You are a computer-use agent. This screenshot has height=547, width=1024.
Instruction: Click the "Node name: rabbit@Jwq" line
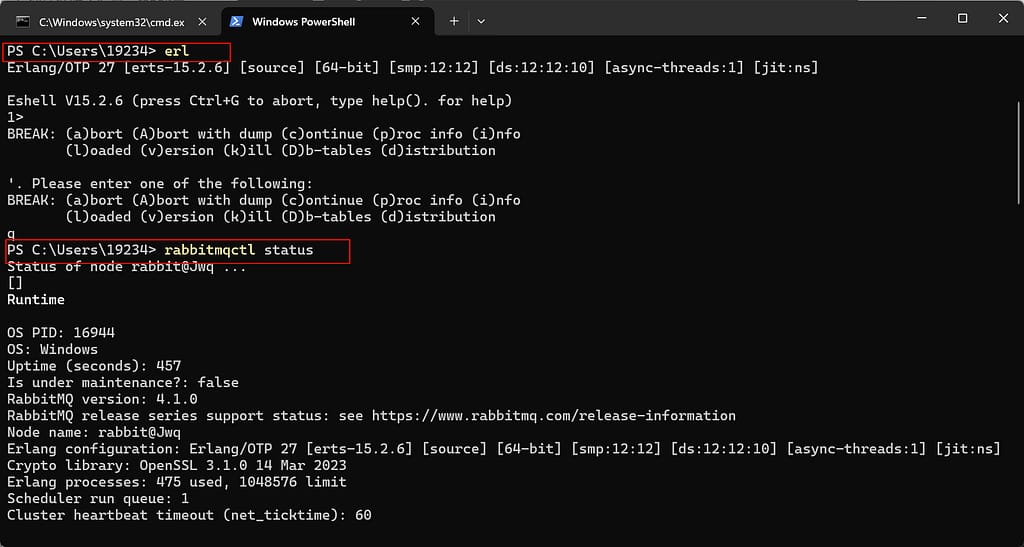coord(93,432)
